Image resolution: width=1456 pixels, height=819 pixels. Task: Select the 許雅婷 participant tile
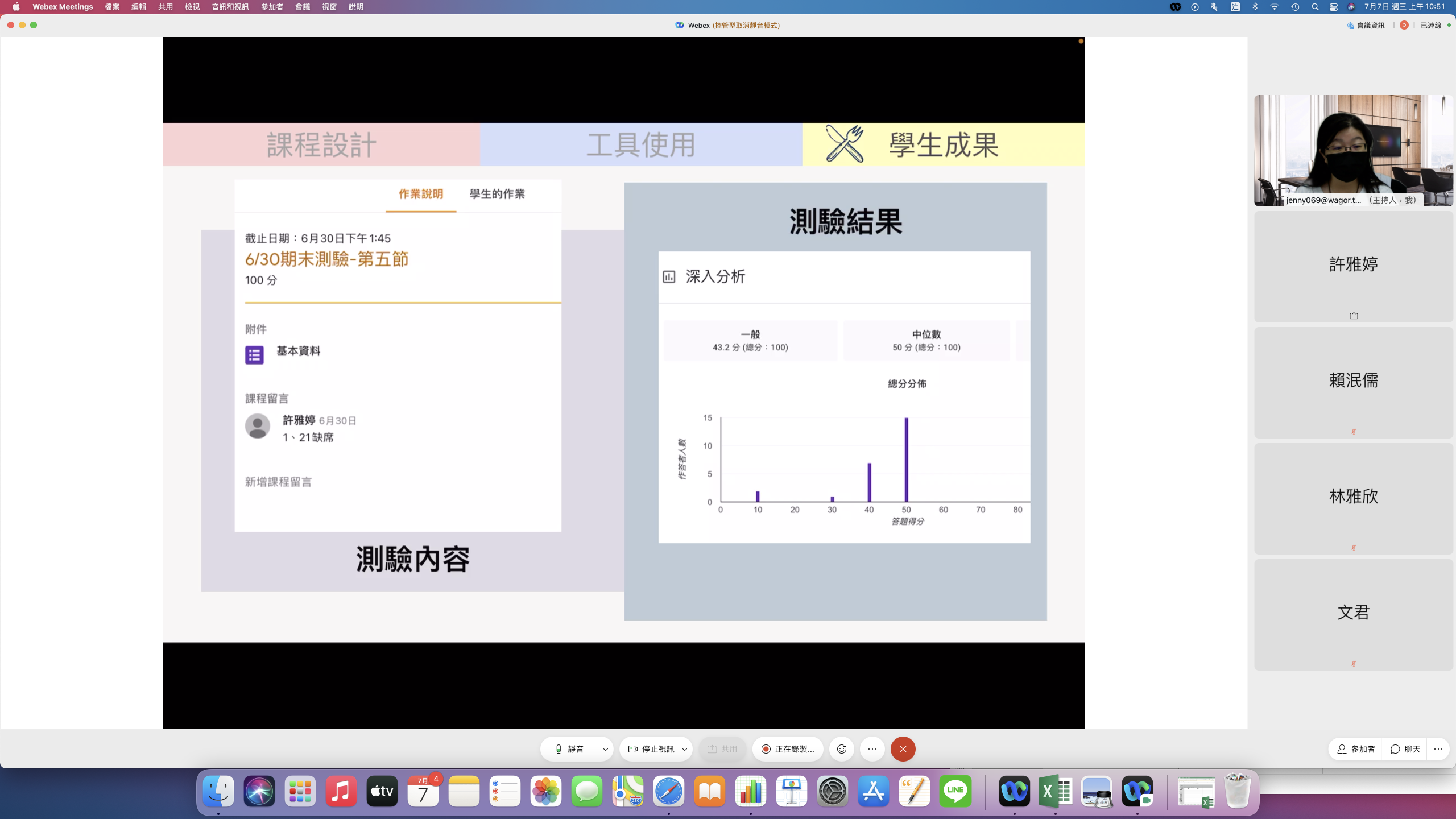coord(1353,266)
